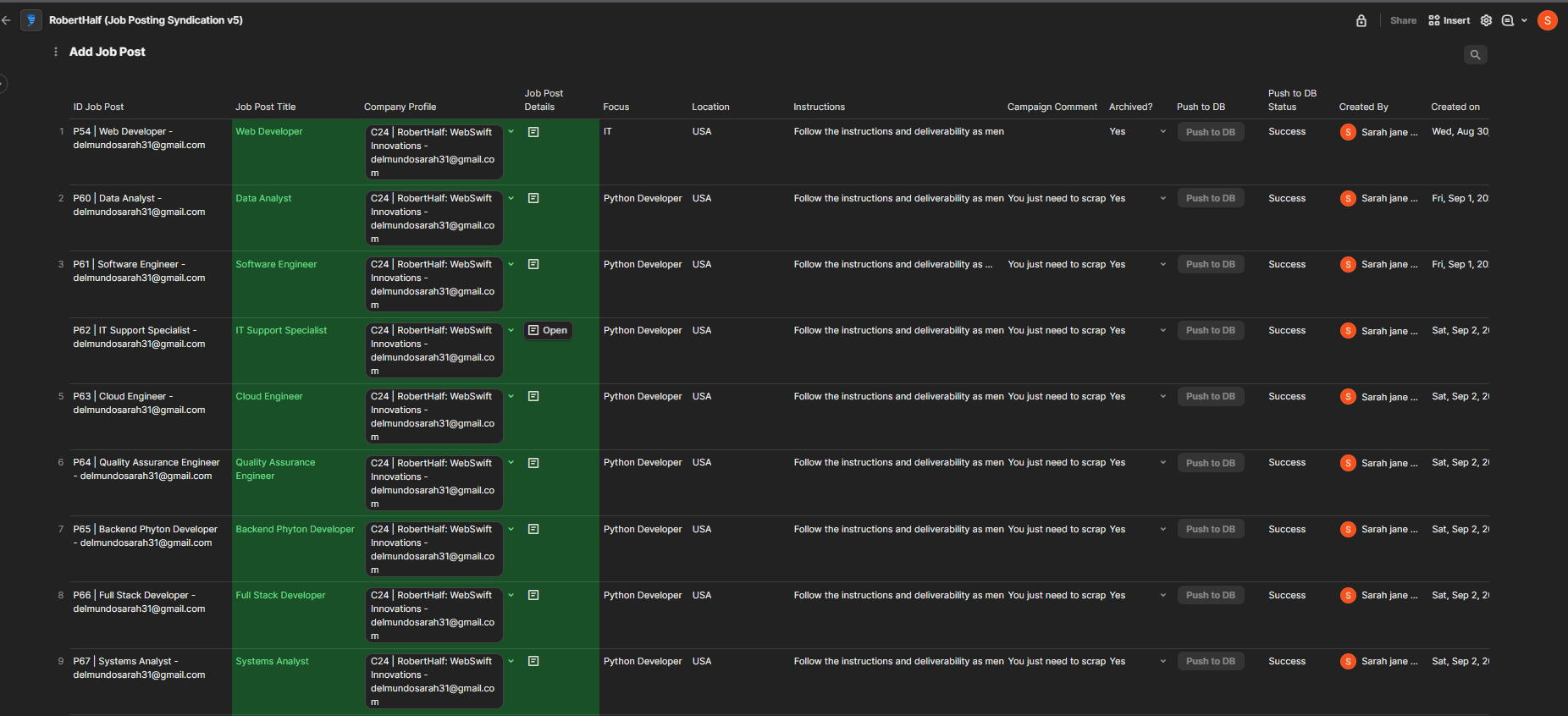This screenshot has height=716, width=1568.
Task: Click the Share button
Action: click(1403, 20)
